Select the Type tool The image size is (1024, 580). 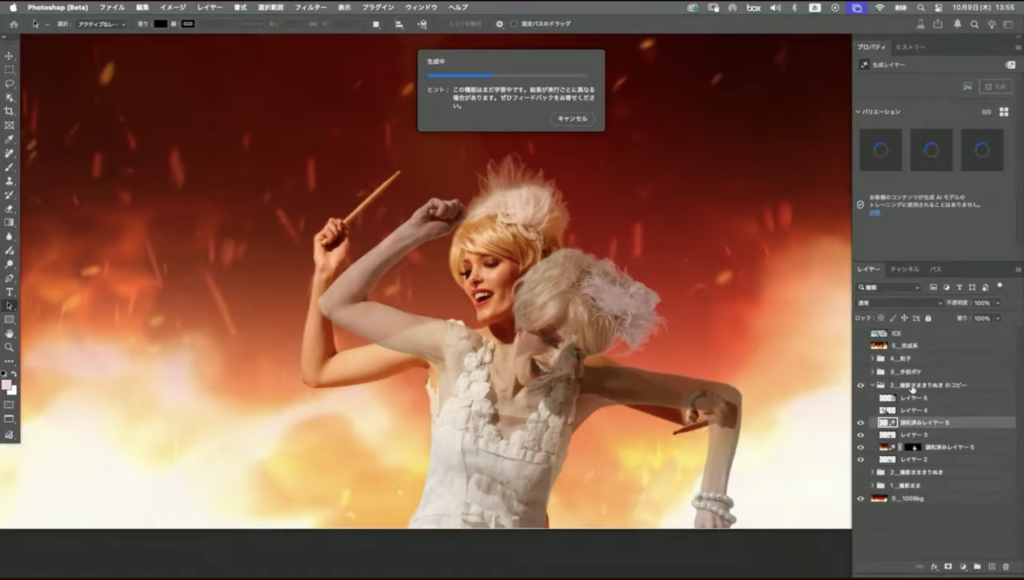point(9,292)
